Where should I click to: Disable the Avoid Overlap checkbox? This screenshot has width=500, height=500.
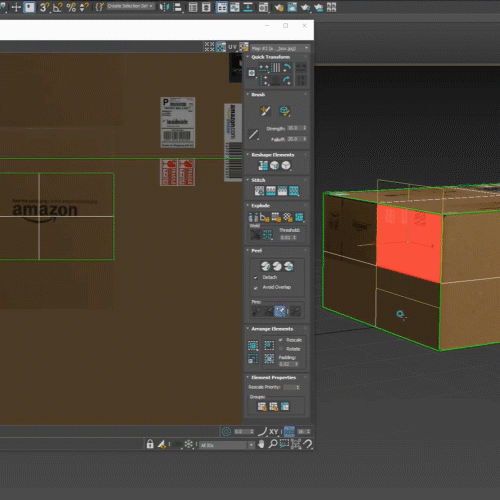256,288
